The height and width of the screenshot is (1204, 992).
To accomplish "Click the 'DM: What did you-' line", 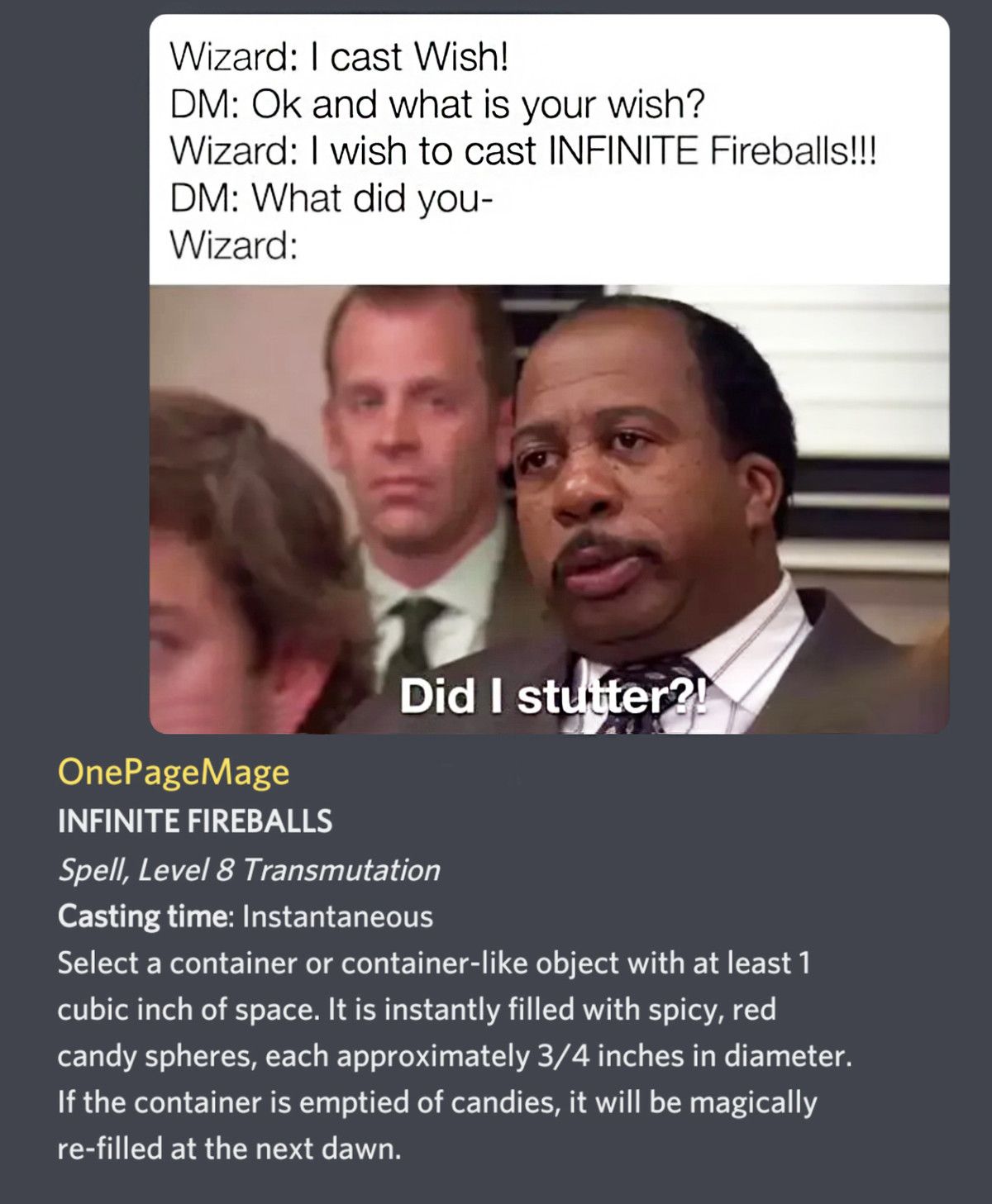I will coord(331,198).
